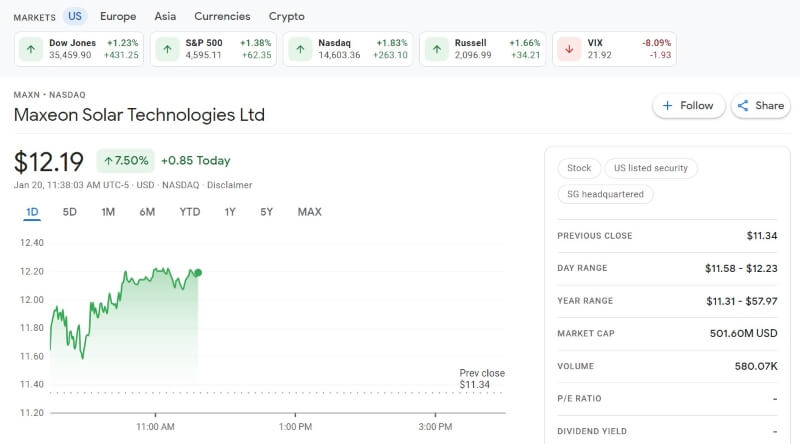Open the VIX index name
800x444 pixels.
point(595,43)
